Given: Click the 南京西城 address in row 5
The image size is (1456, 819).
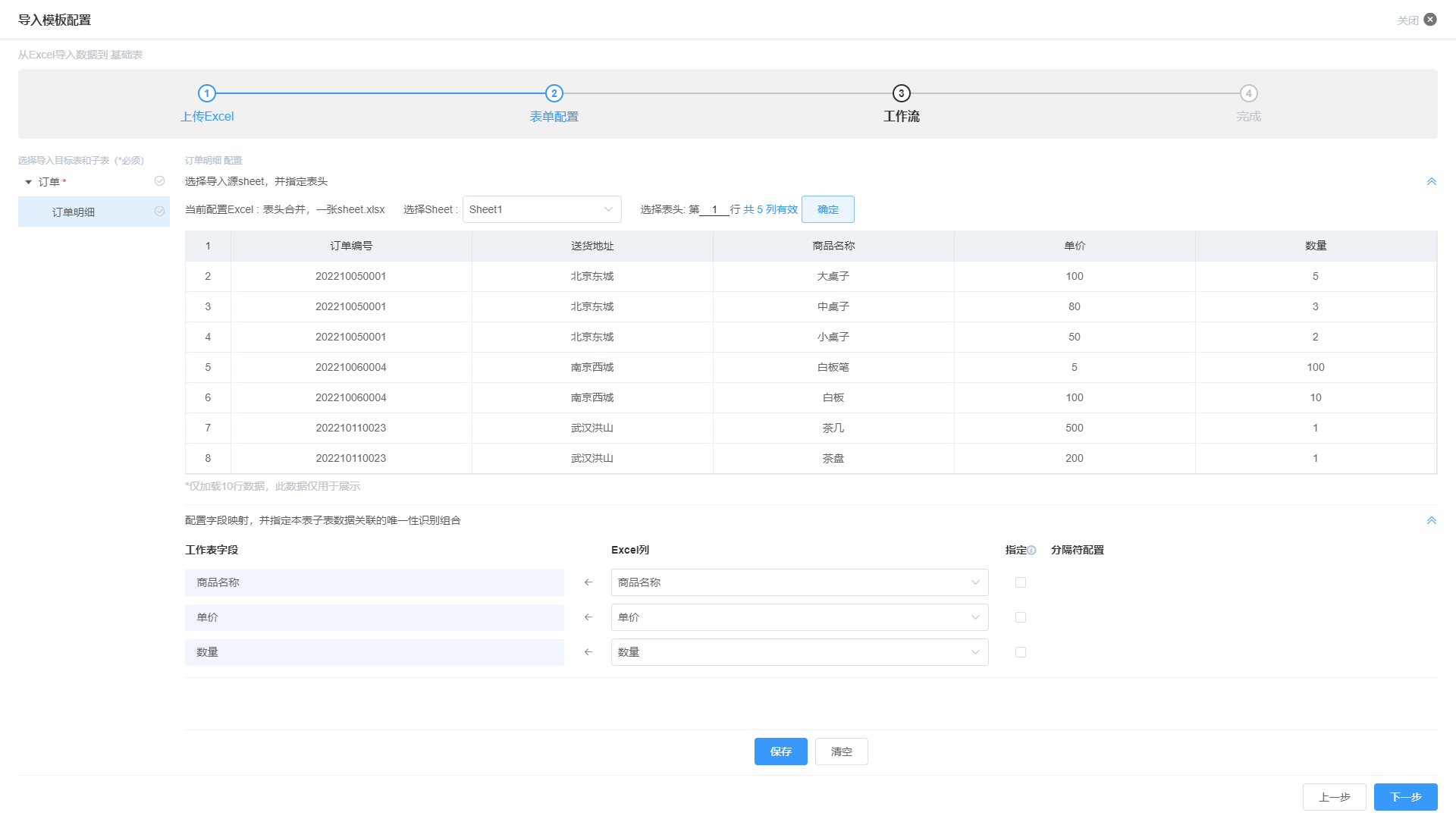Looking at the screenshot, I should [592, 367].
